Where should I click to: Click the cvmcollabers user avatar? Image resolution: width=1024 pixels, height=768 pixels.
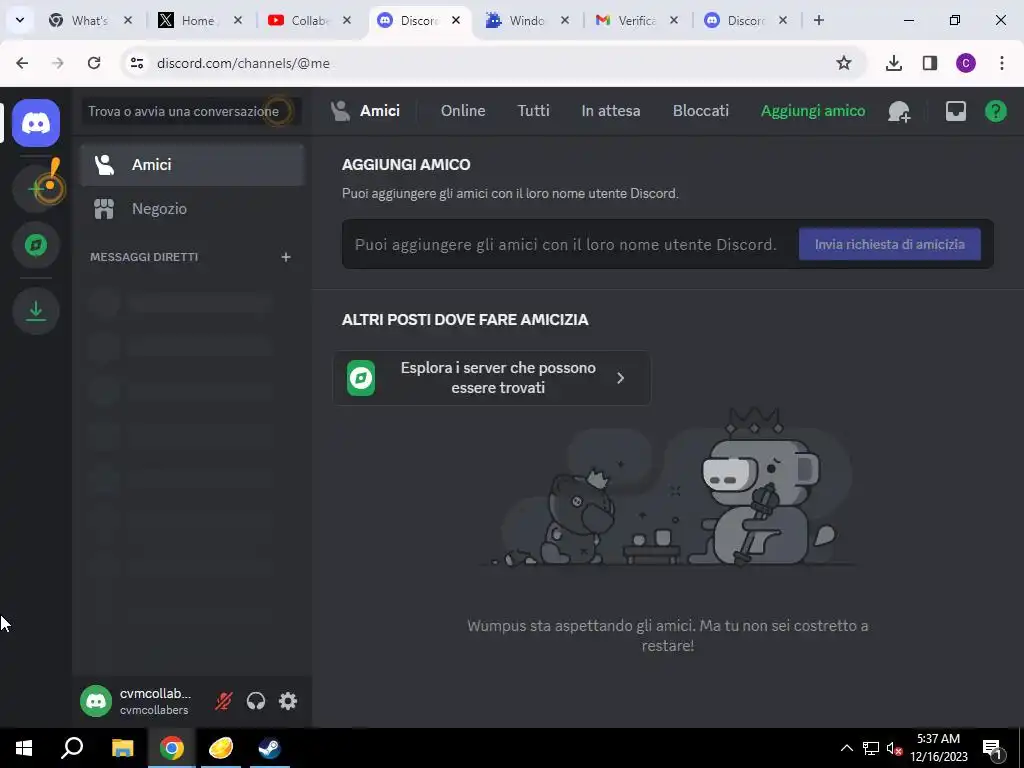click(x=96, y=701)
